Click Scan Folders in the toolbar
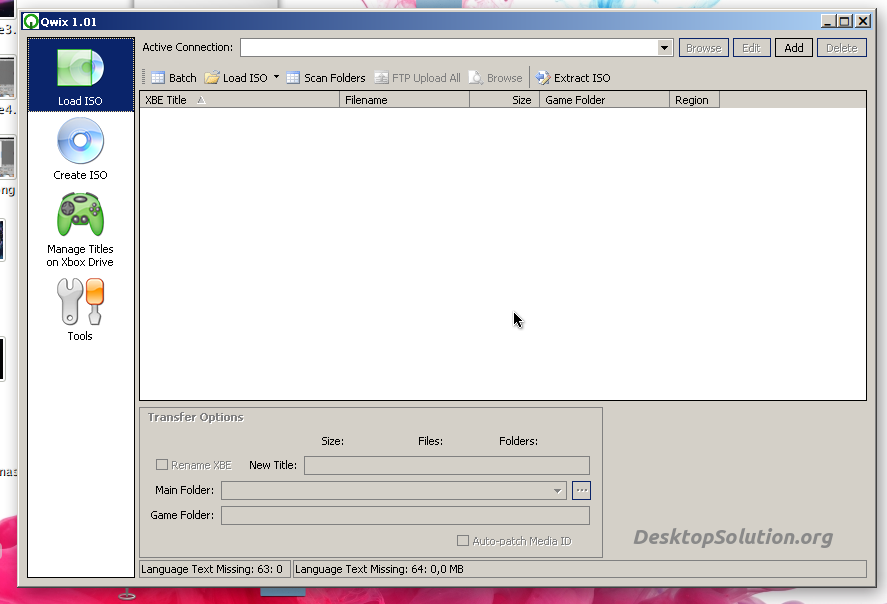 326,78
